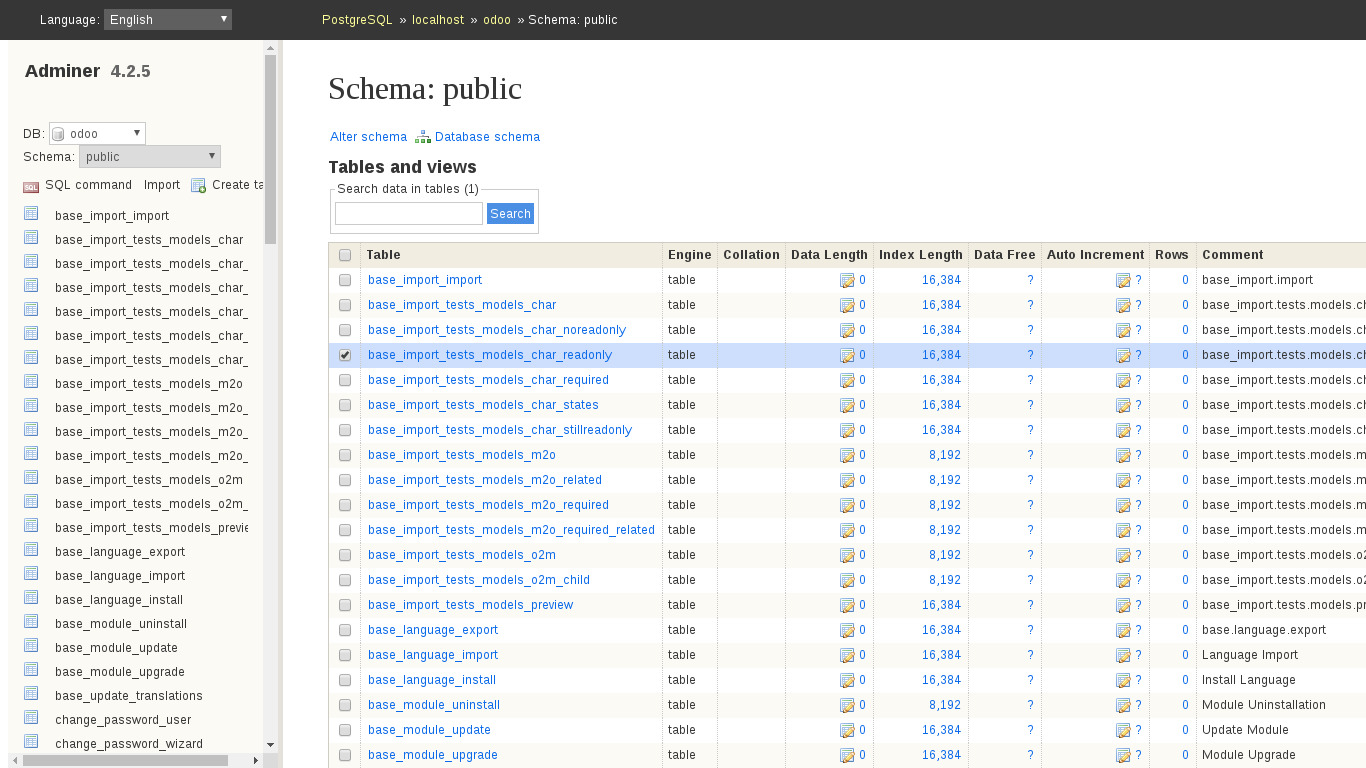Screen dimensions: 1366x768
Task: Click table icon beside change_password_user in sidebar
Action: (x=31, y=718)
